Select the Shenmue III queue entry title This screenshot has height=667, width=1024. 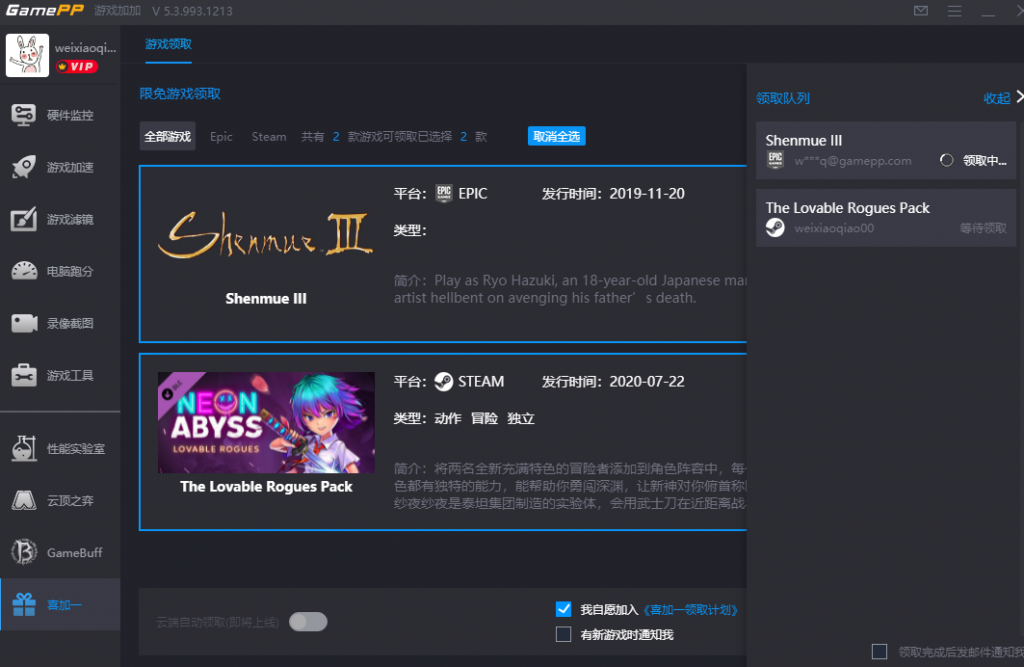pos(804,140)
